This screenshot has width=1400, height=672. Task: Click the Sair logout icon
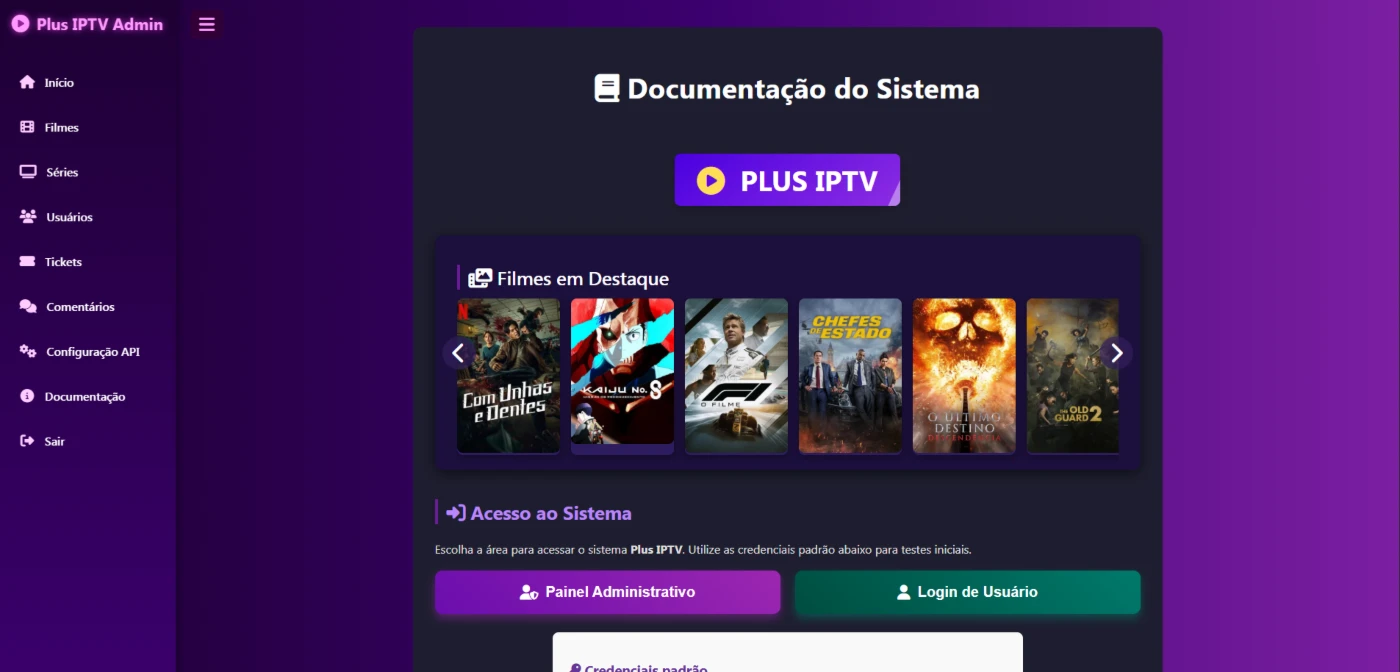(27, 441)
